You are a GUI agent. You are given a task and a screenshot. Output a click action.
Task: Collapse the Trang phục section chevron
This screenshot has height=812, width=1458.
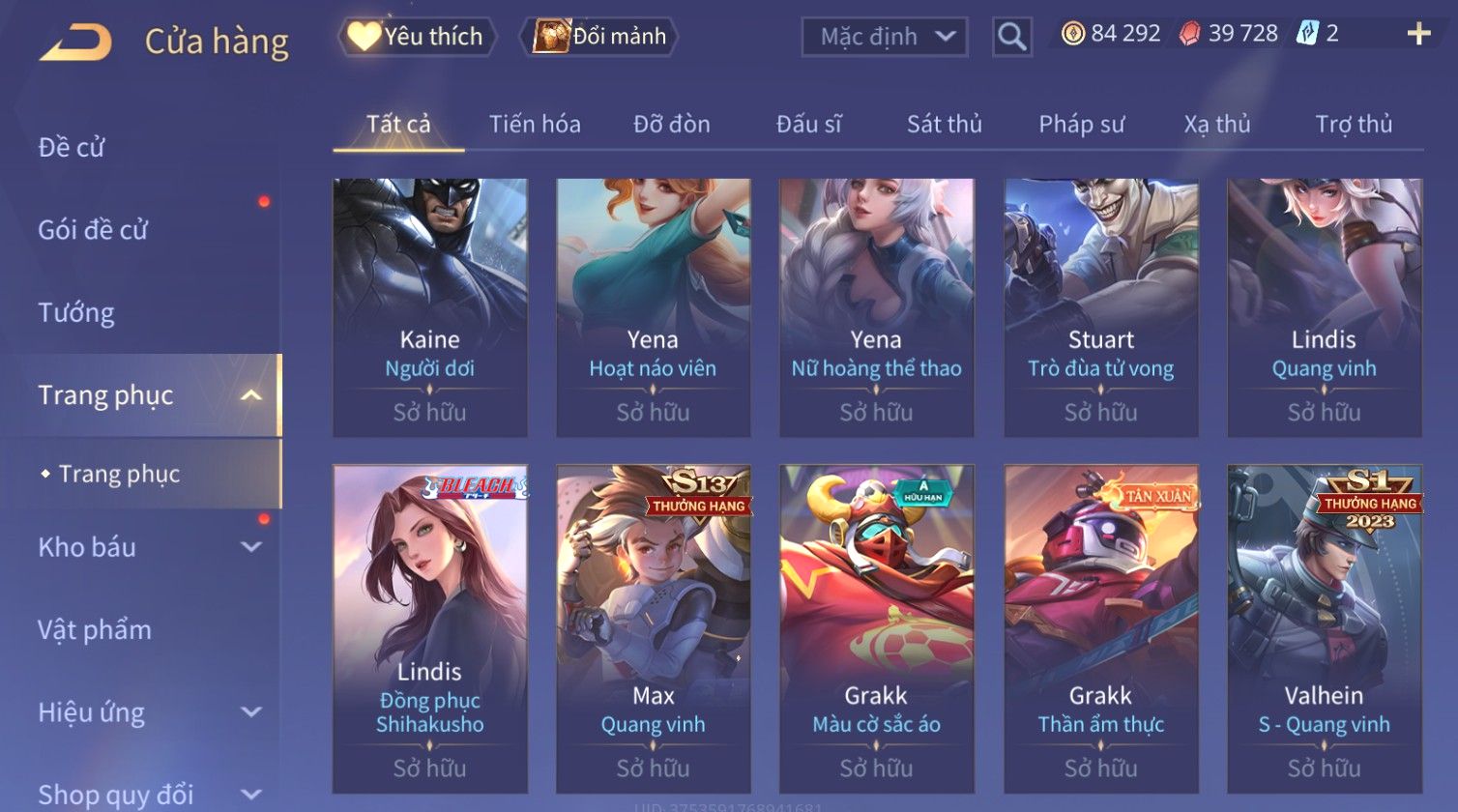[251, 395]
